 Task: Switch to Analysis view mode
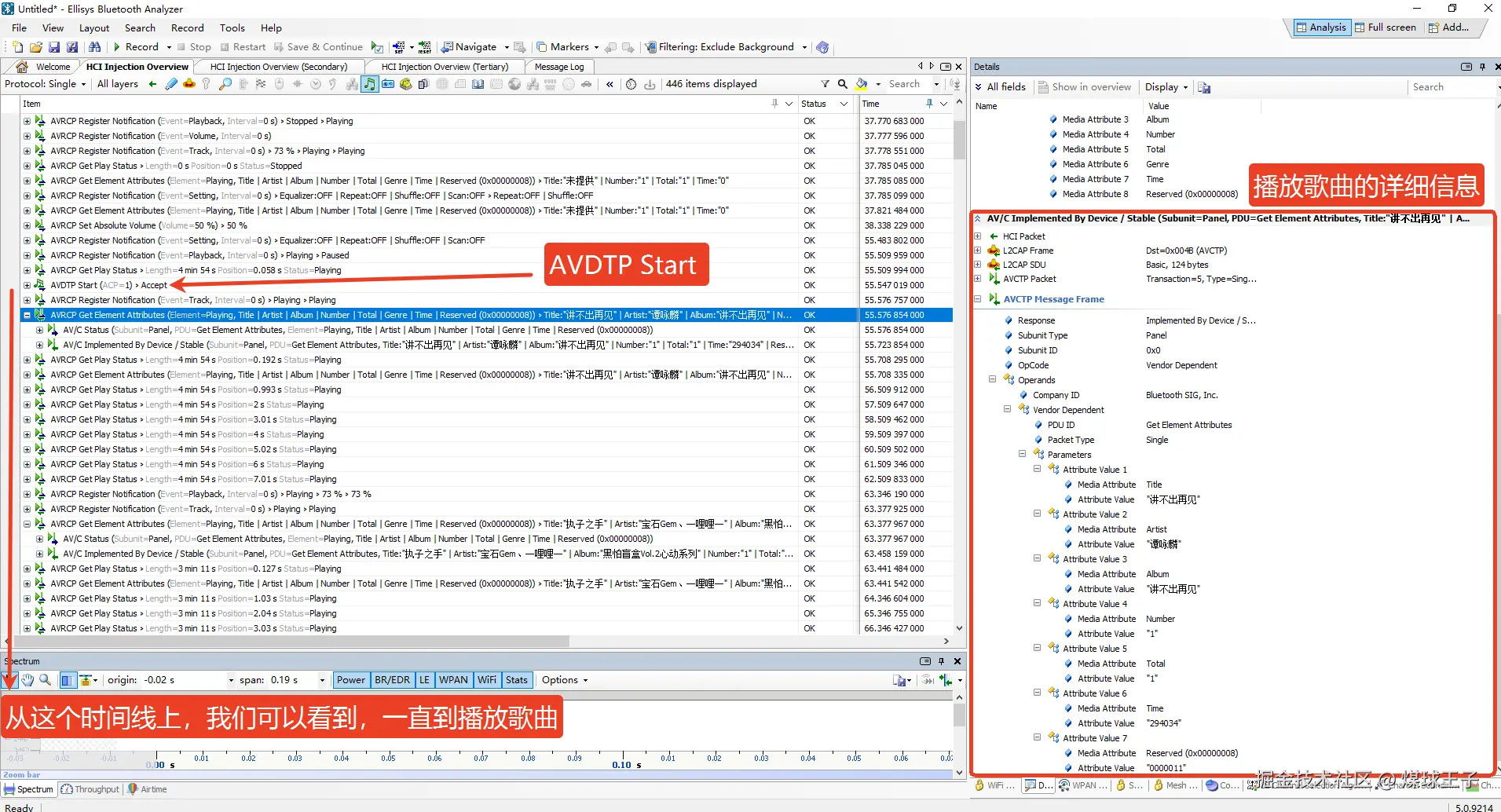point(1321,27)
